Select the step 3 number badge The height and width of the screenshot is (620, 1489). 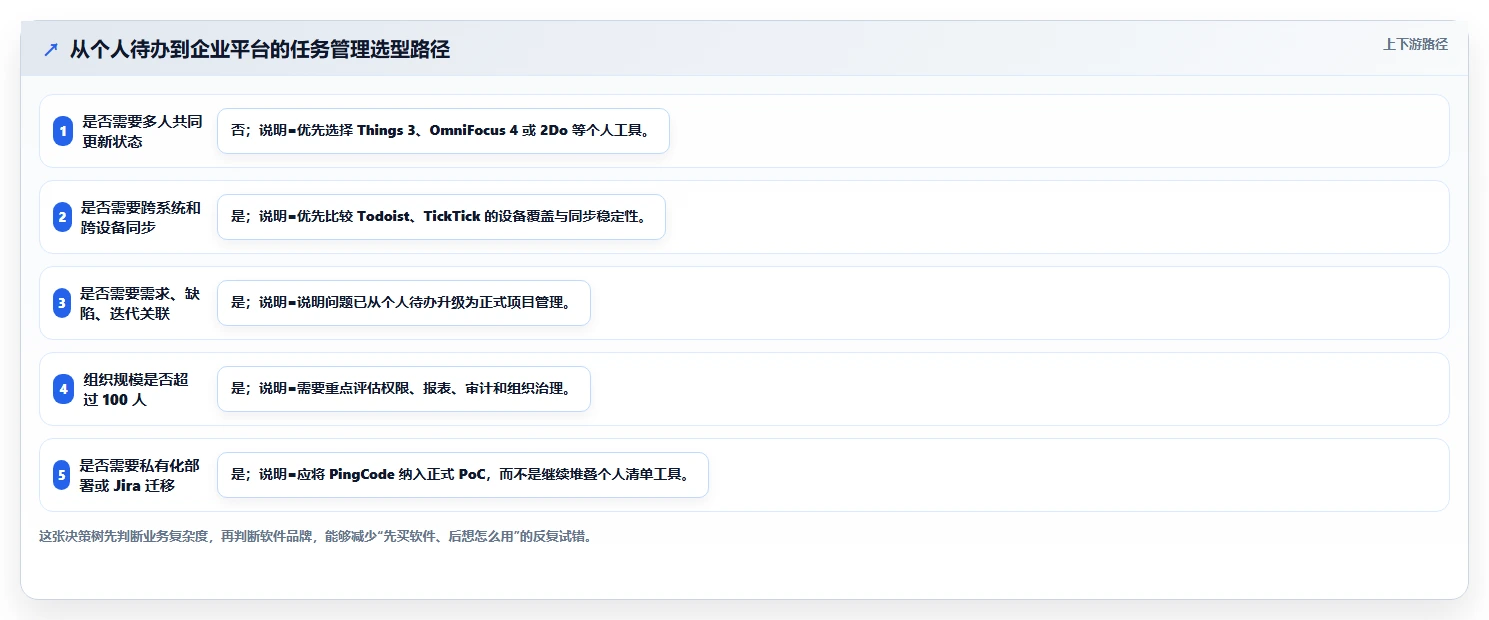click(x=63, y=303)
